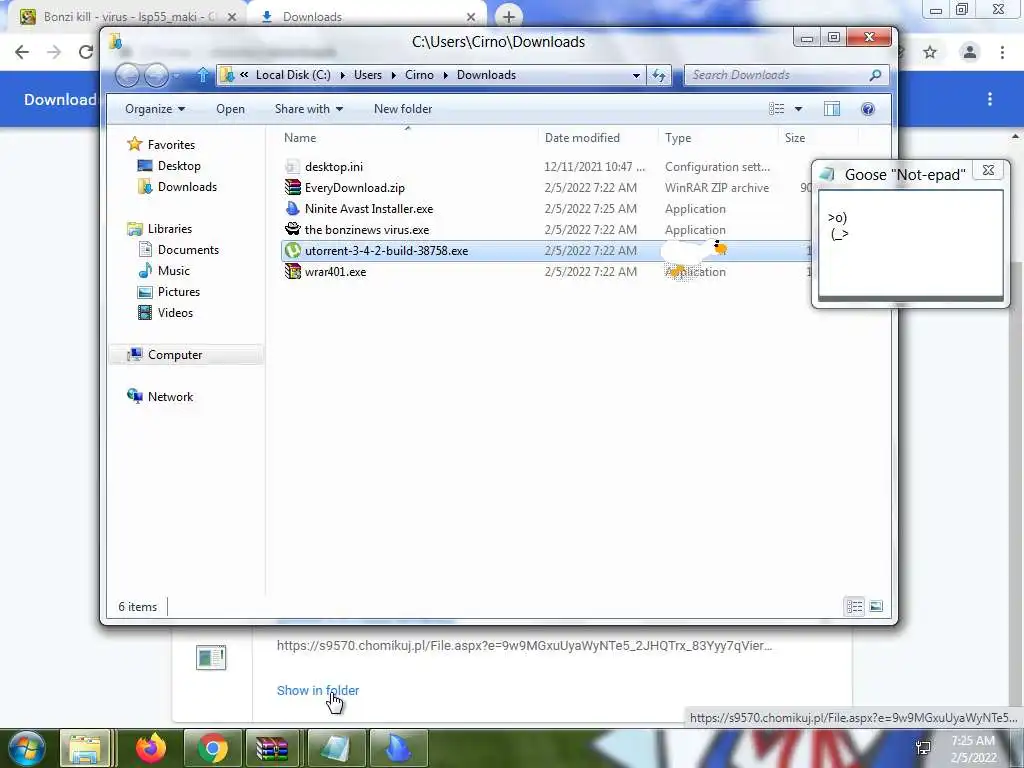1024x768 pixels.
Task: Sort by the Date modified column header
Action: pyautogui.click(x=582, y=138)
